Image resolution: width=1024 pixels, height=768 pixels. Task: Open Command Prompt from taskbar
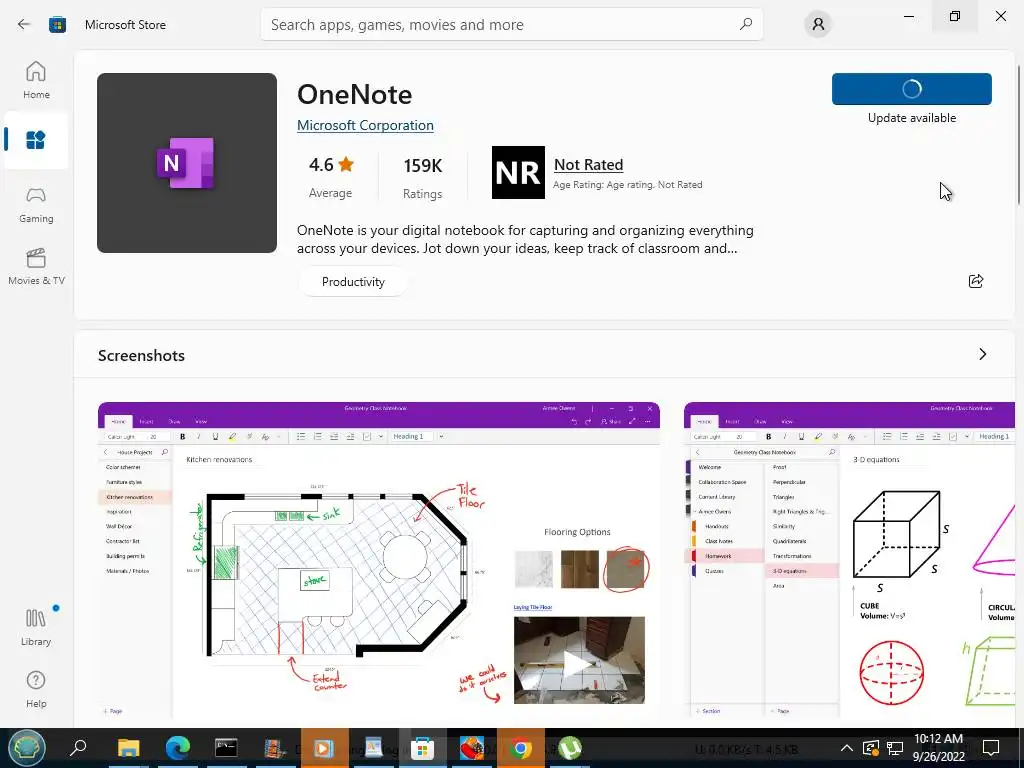[x=226, y=747]
